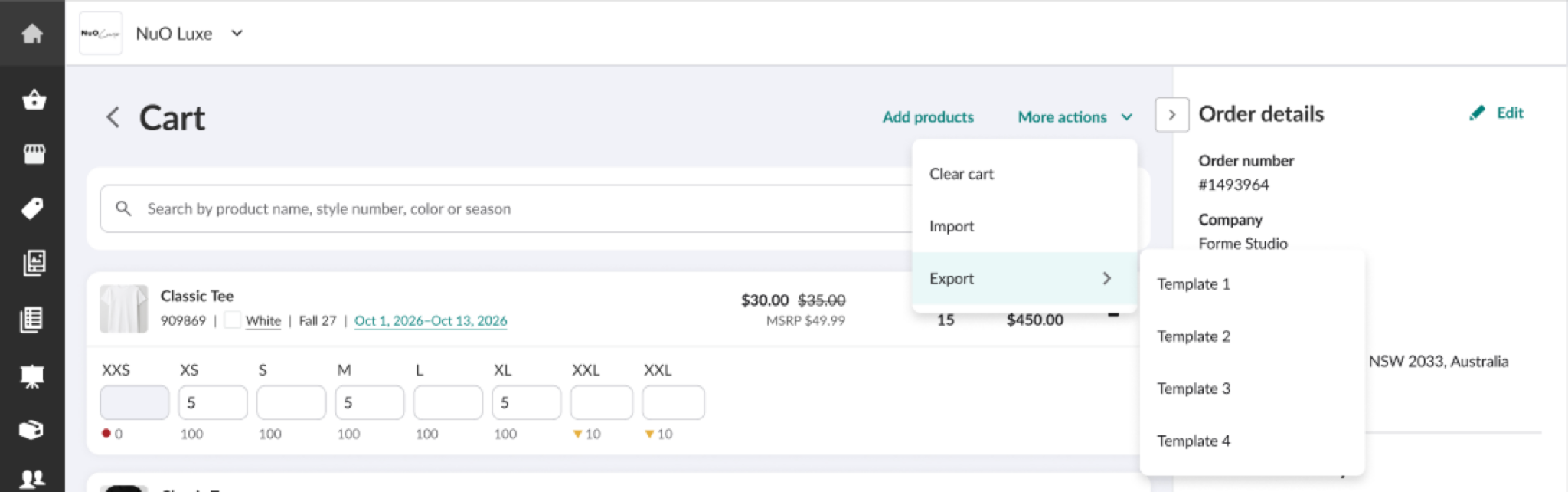Open the people contacts sidebar icon
The width and height of the screenshot is (1568, 492).
click(32, 480)
